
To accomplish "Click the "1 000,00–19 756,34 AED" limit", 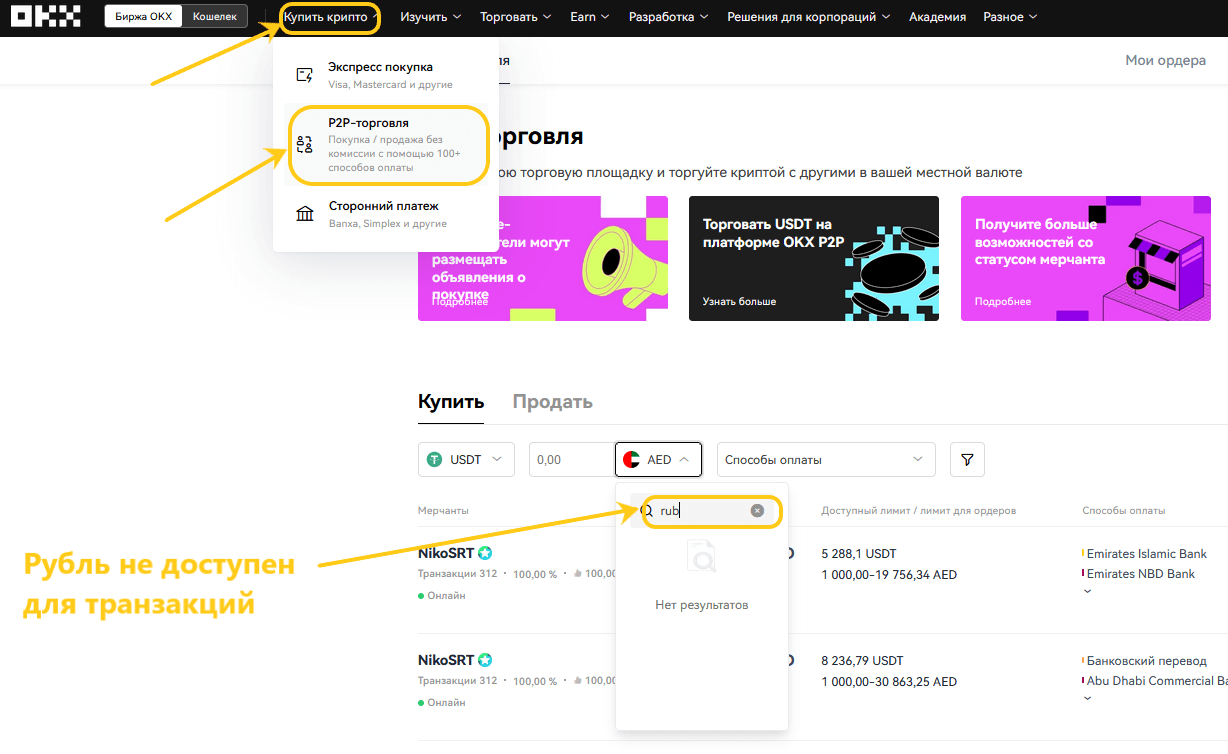I will (x=889, y=575).
